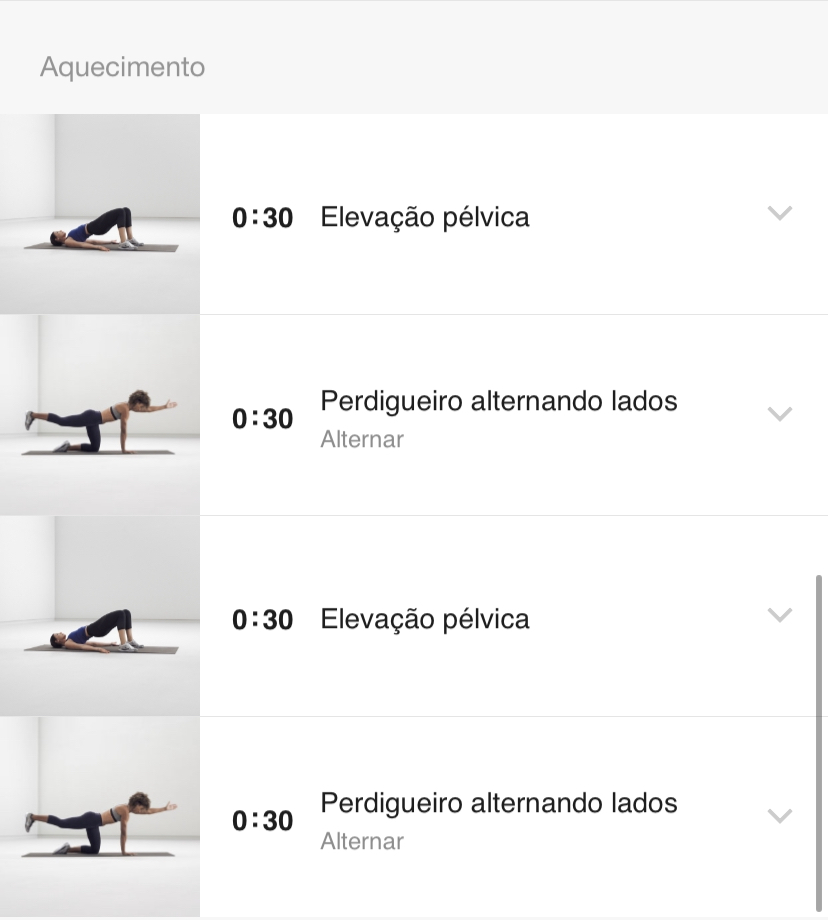Expand the first Perdigueiro alternando lados chevron
The image size is (828, 920).
(780, 414)
